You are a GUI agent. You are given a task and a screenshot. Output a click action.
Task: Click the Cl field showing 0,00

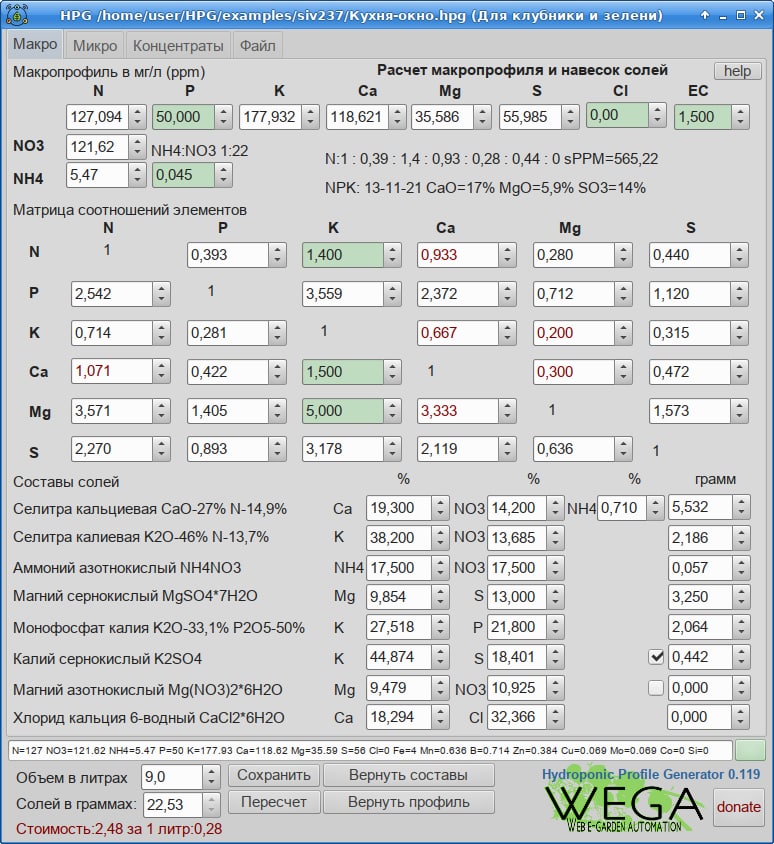pos(617,115)
